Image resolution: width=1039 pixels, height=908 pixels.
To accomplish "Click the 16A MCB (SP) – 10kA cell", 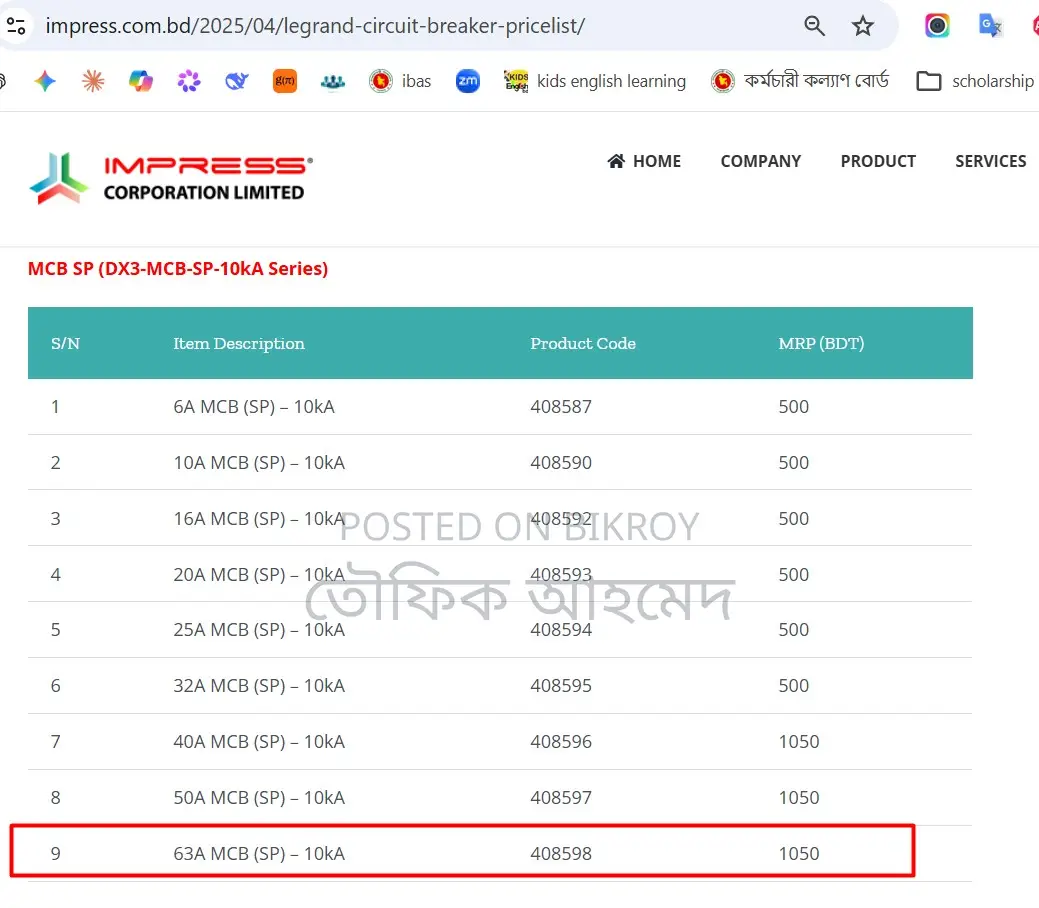I will (259, 518).
